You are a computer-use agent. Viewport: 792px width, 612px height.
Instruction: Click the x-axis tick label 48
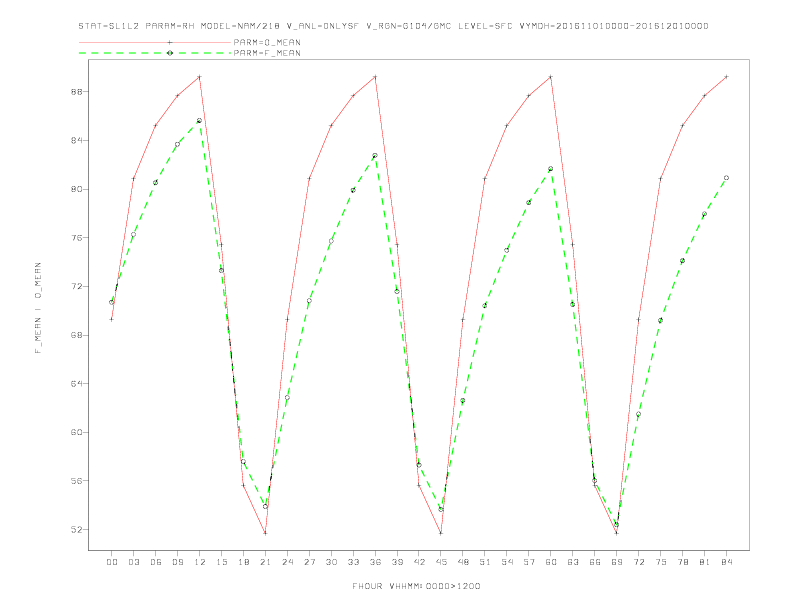(463, 562)
